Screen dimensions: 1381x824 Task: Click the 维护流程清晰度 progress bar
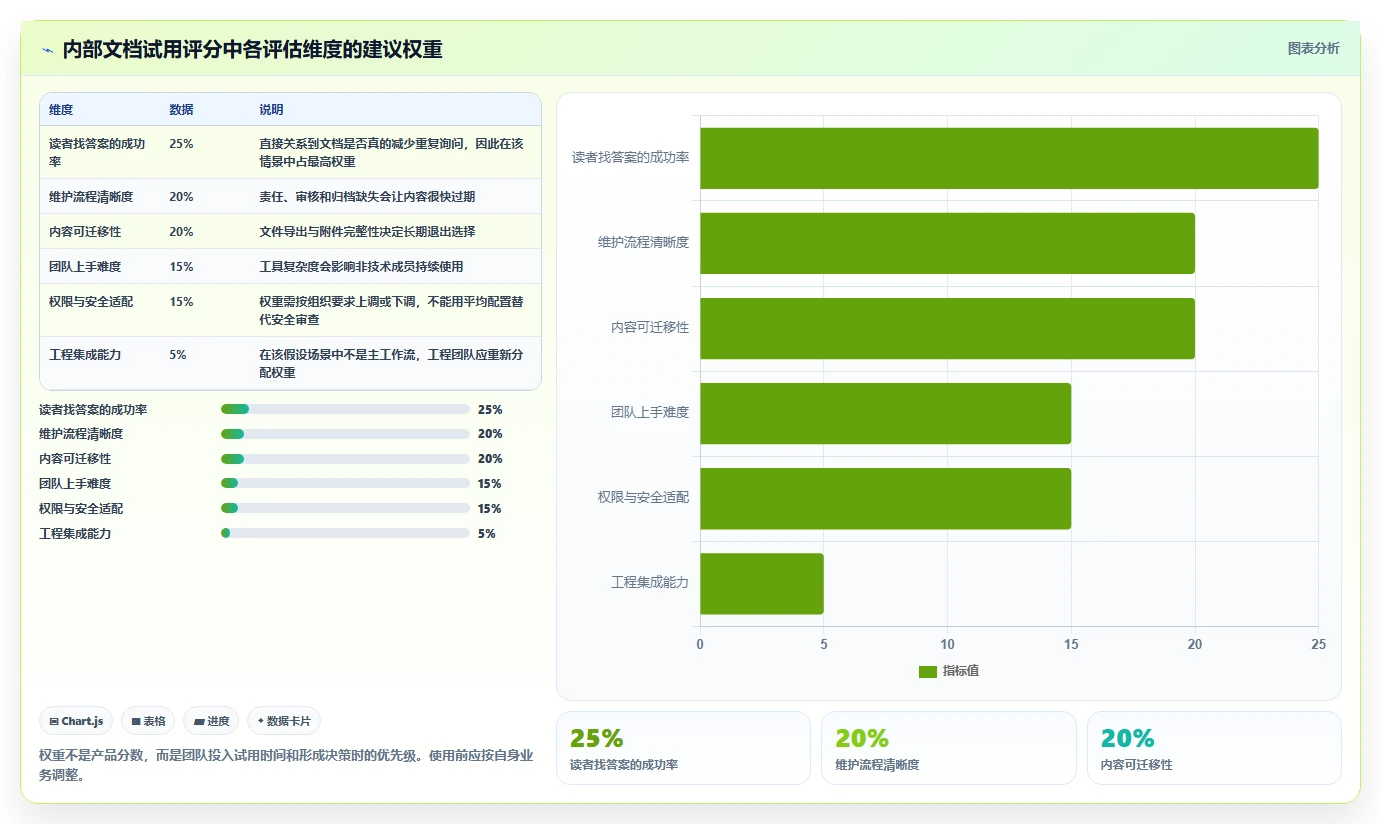click(345, 434)
